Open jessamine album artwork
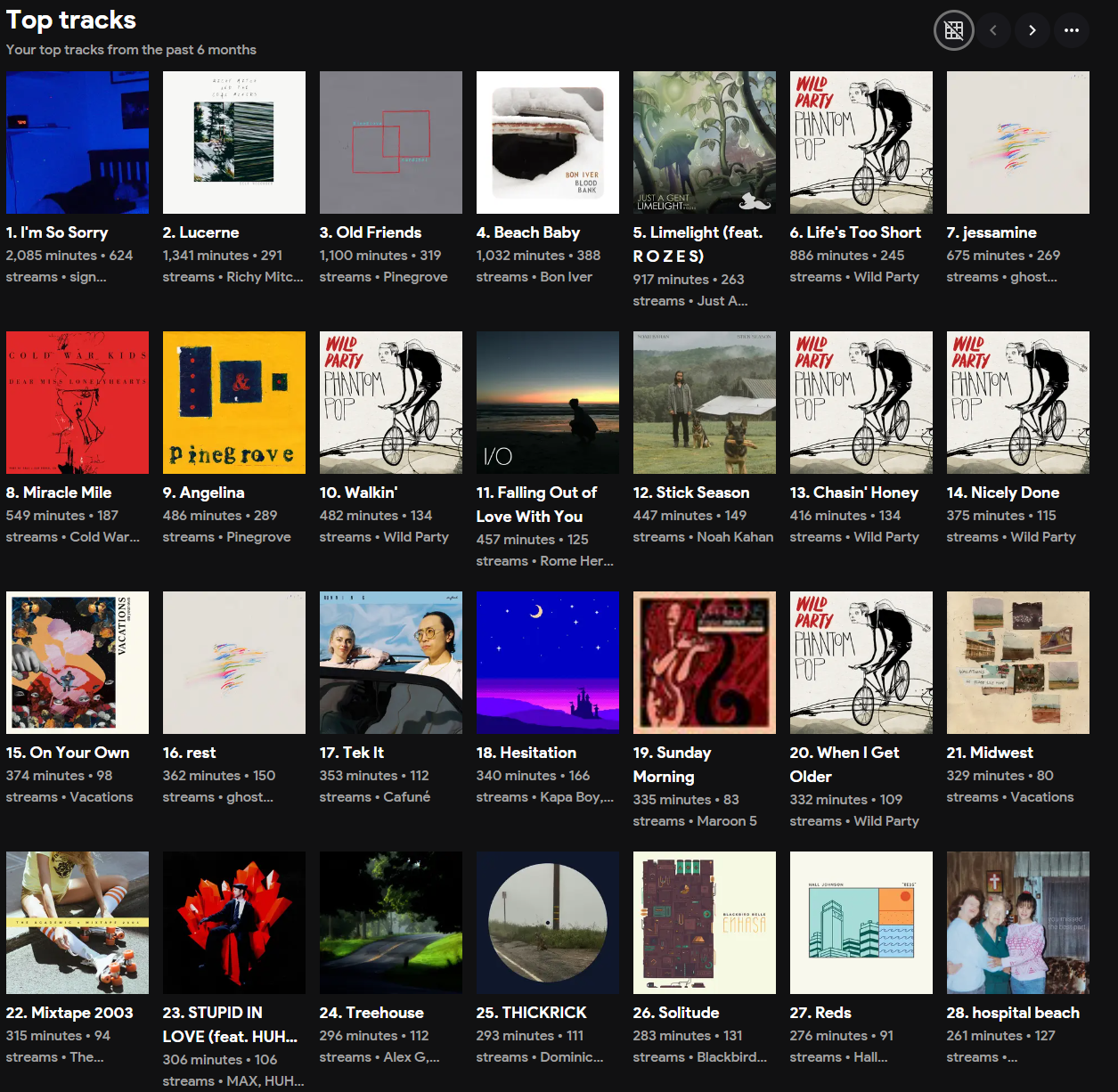The width and height of the screenshot is (1118, 1092). point(1018,143)
